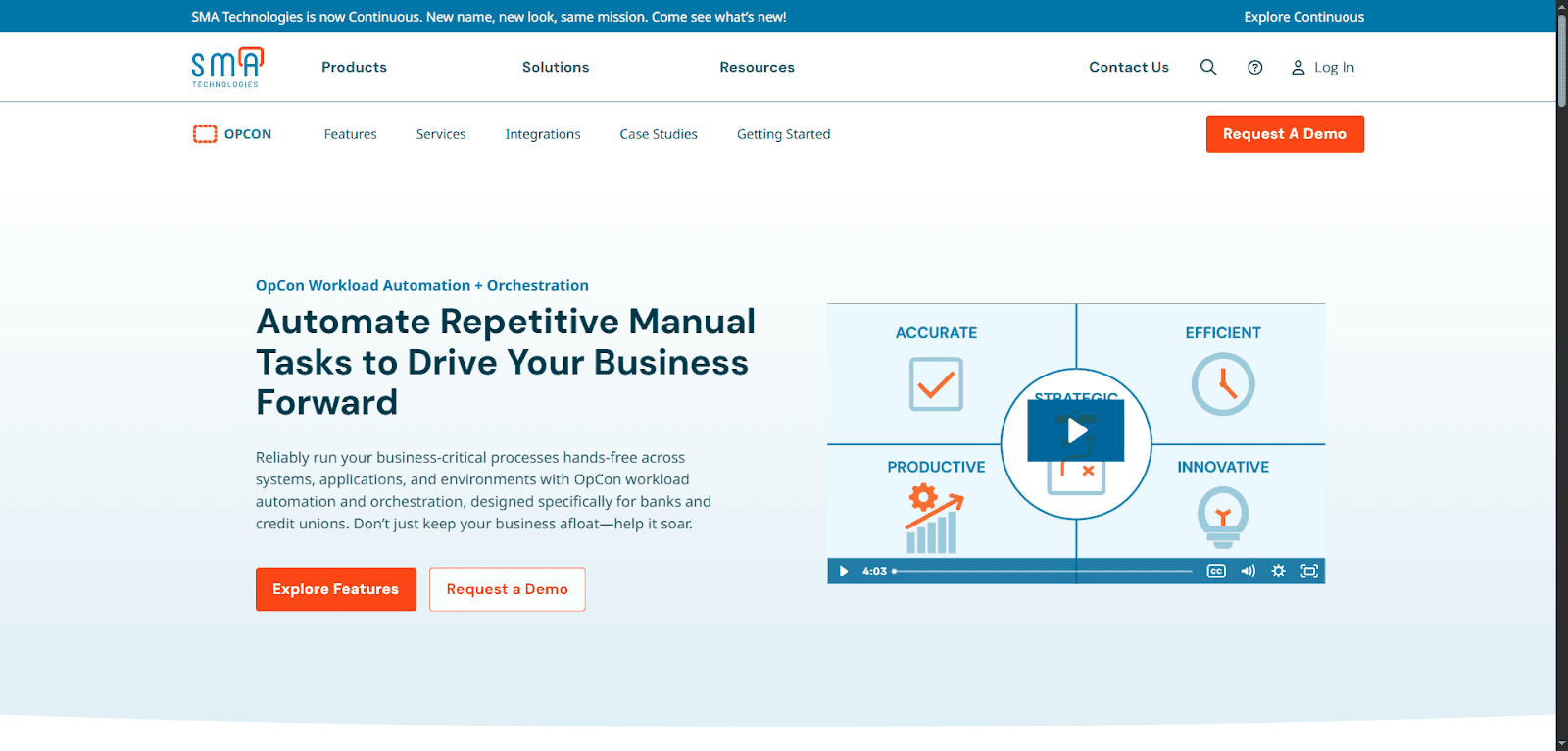The width and height of the screenshot is (1568, 751).
Task: Click the Log In link
Action: (1334, 67)
